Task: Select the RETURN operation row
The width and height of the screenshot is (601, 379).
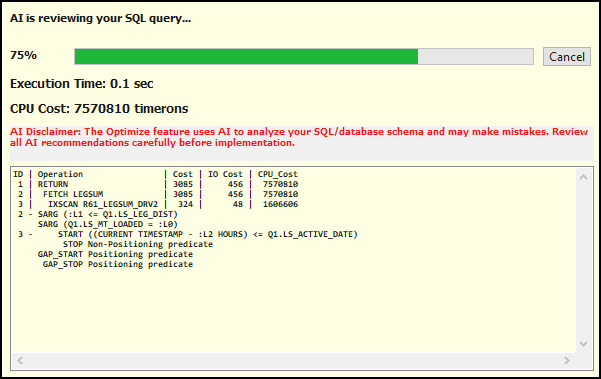Action: coord(156,184)
